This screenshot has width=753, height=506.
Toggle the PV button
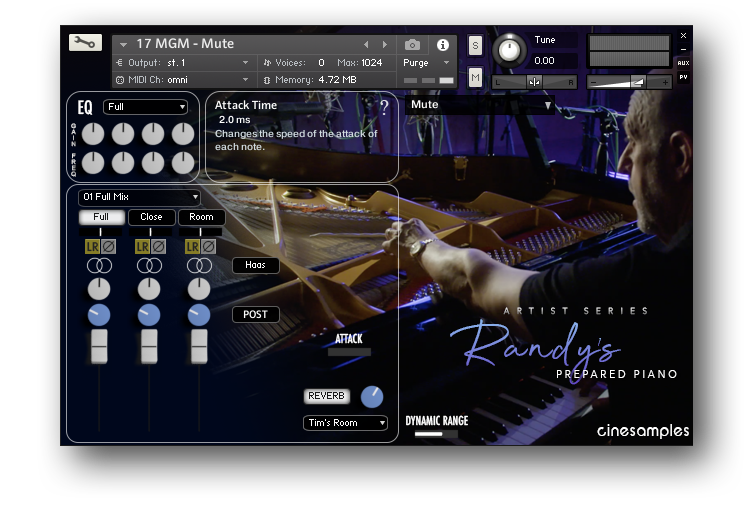pos(683,77)
